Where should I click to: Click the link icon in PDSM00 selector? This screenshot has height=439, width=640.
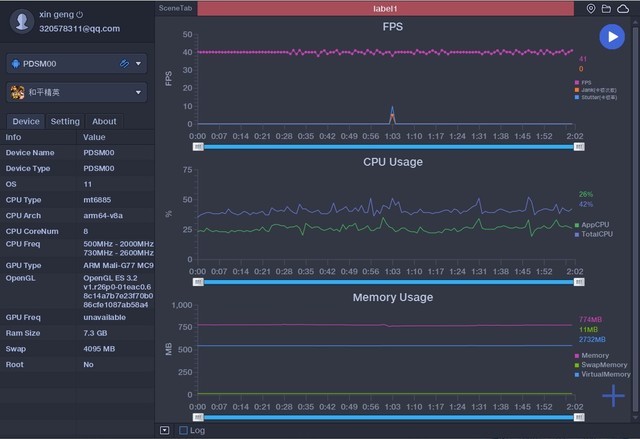click(x=123, y=64)
